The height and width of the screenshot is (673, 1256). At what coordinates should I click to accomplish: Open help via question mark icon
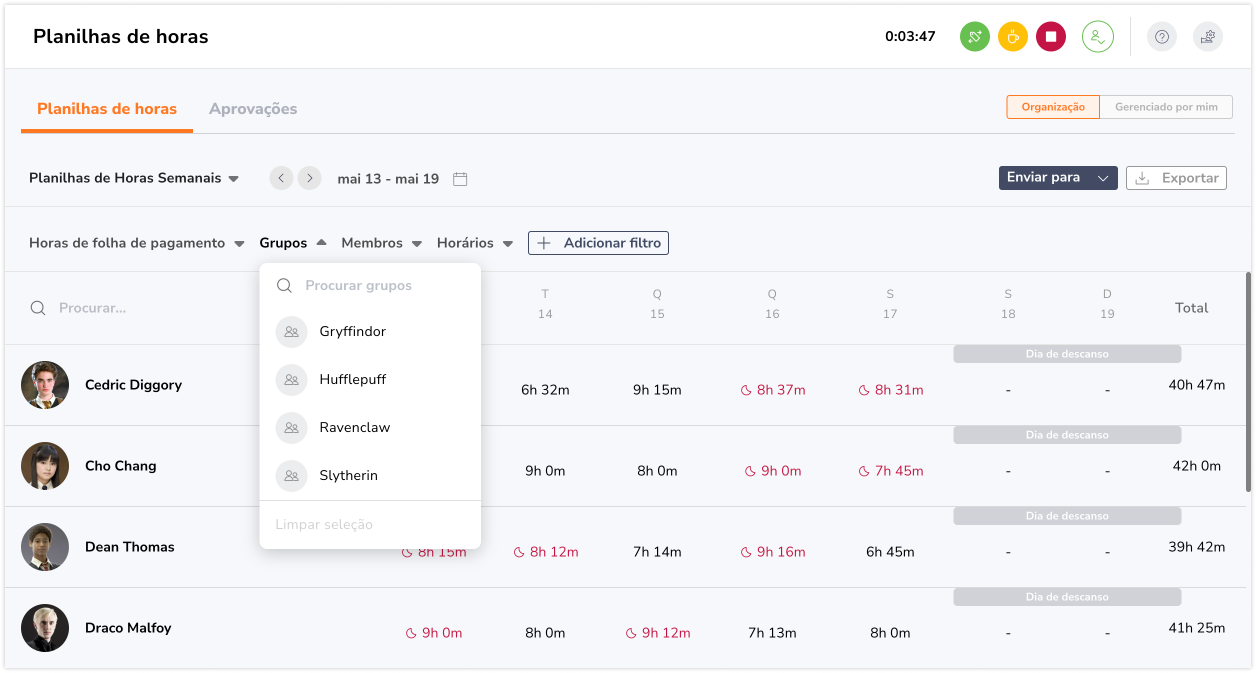pos(1161,37)
